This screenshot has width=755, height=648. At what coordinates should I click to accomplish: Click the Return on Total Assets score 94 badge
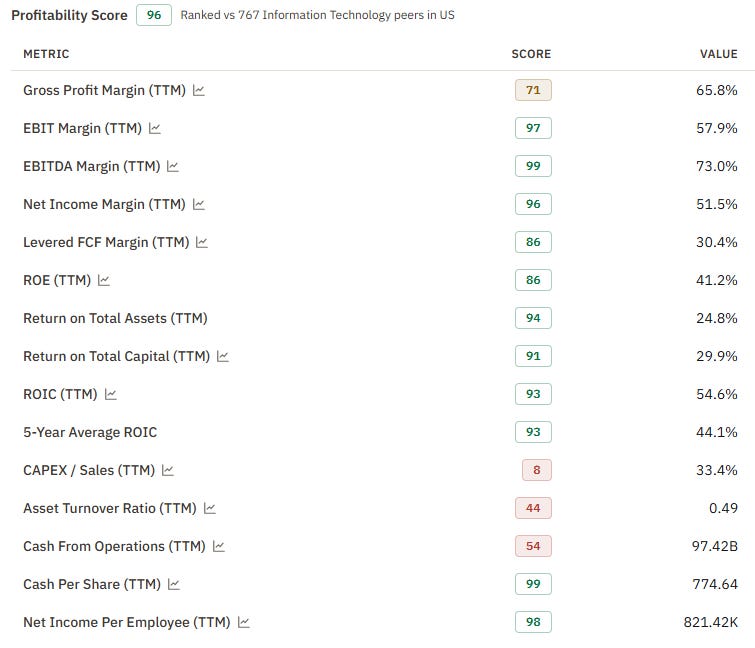coord(533,318)
